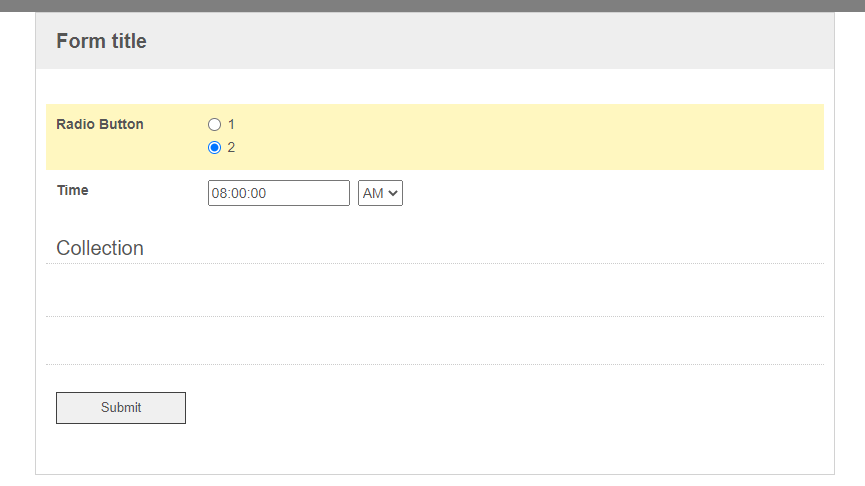Click the "2" label beside the radio
The width and height of the screenshot is (865, 486).
click(231, 148)
